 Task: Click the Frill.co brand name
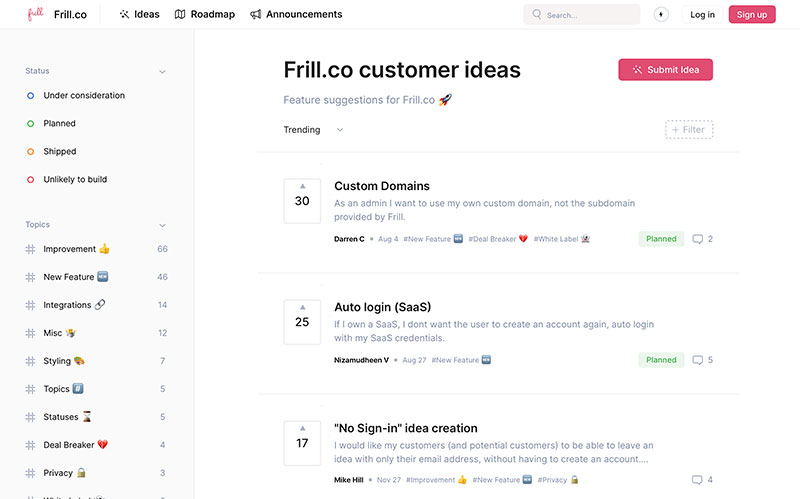(x=70, y=14)
